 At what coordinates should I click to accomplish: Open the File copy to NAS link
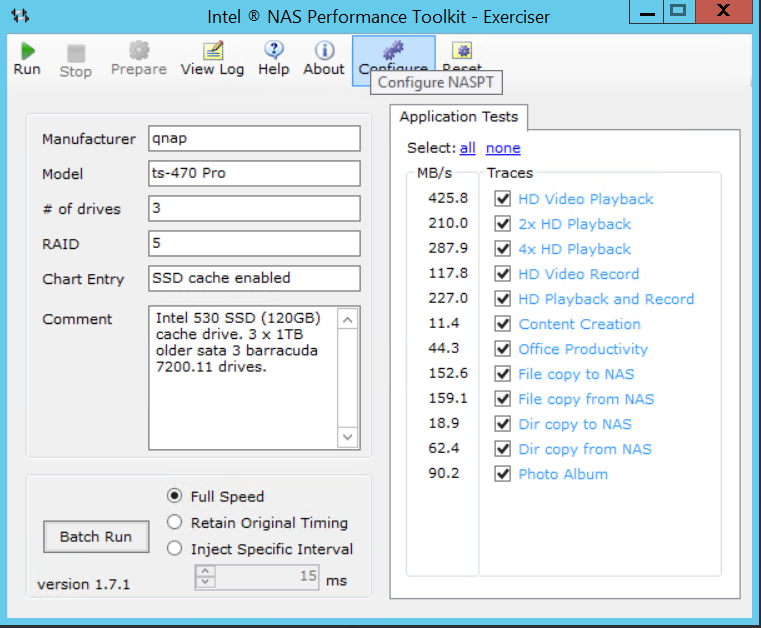tap(576, 374)
